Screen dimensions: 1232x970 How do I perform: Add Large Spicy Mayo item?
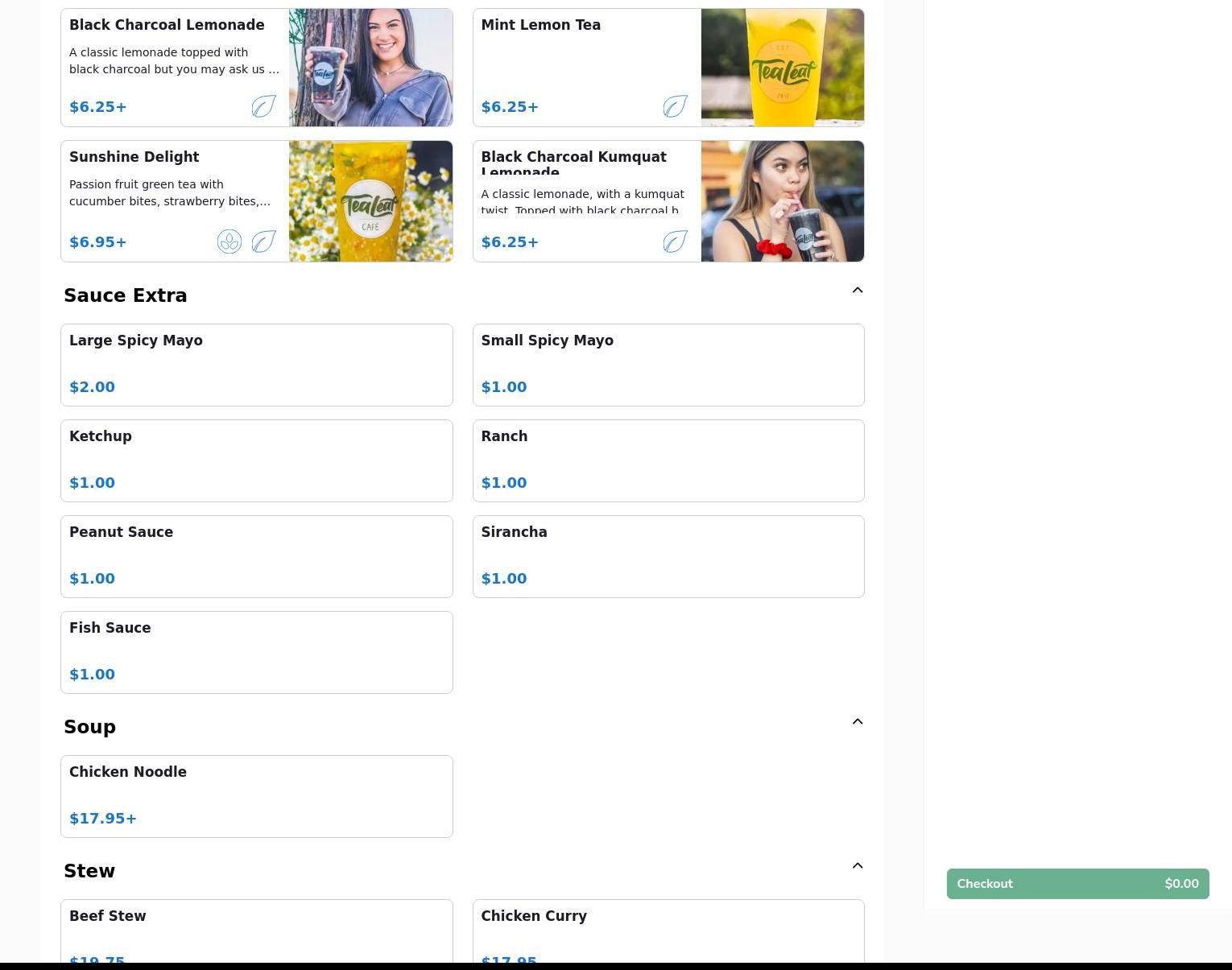click(x=256, y=365)
